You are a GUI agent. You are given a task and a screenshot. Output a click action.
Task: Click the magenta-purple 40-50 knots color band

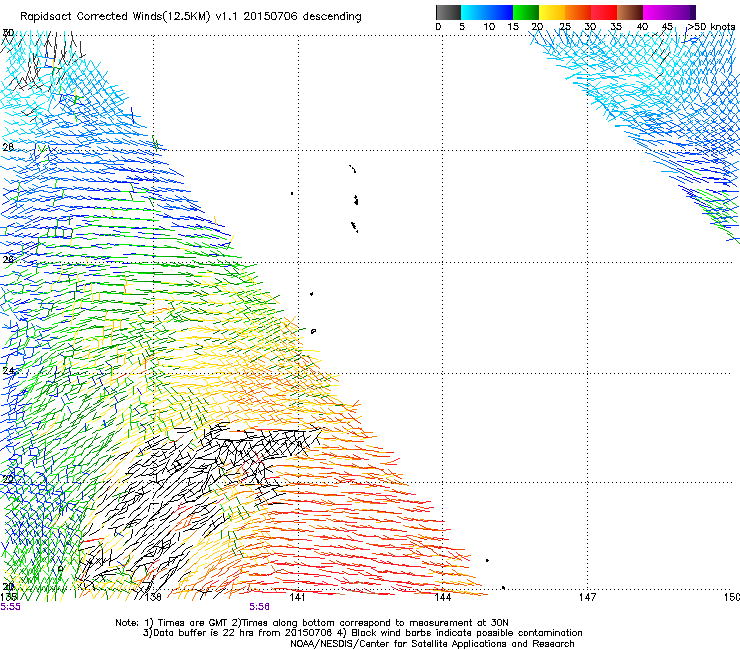669,12
